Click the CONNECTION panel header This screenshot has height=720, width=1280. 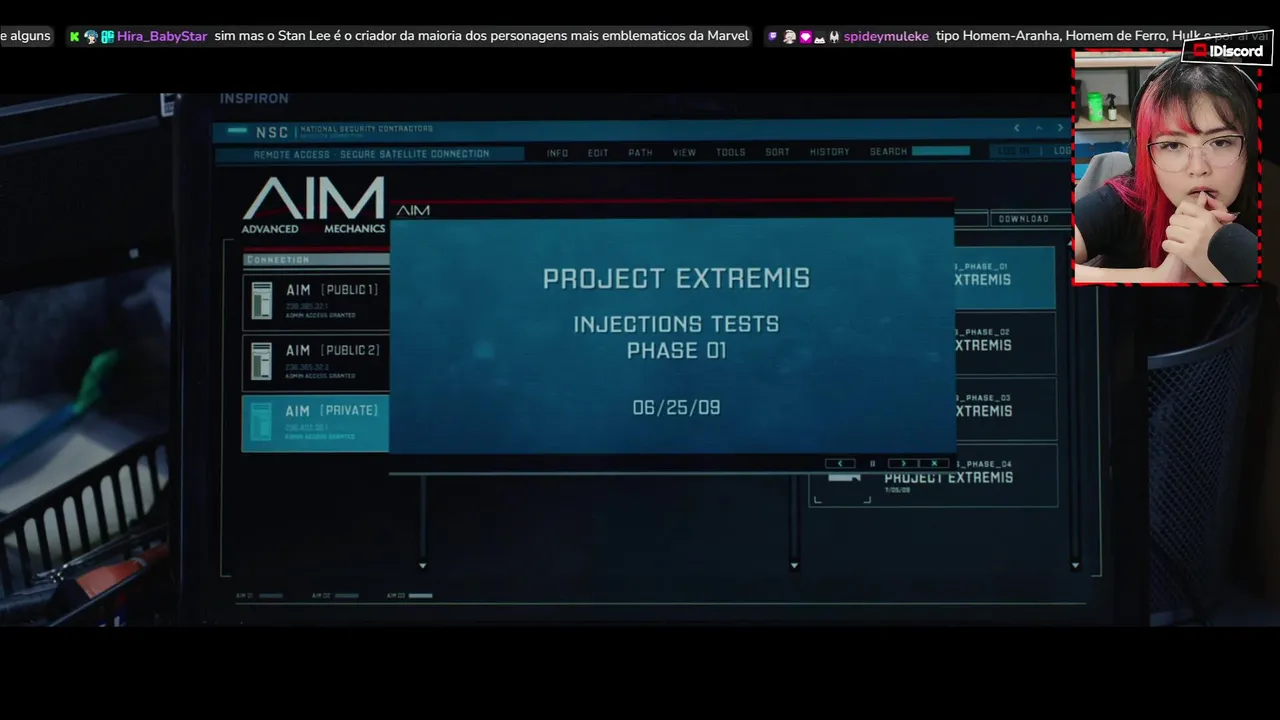(316, 260)
